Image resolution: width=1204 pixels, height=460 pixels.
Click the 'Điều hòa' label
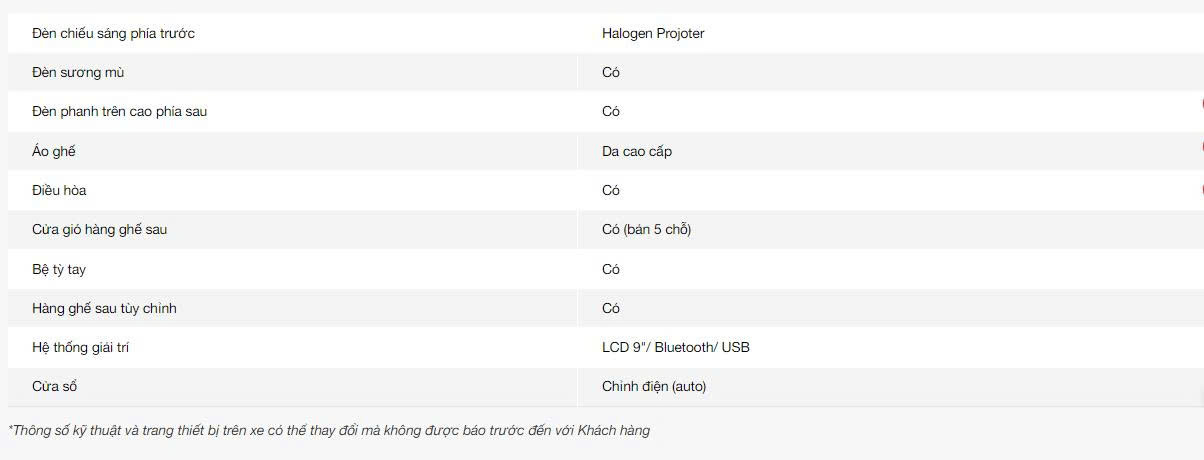click(x=59, y=190)
